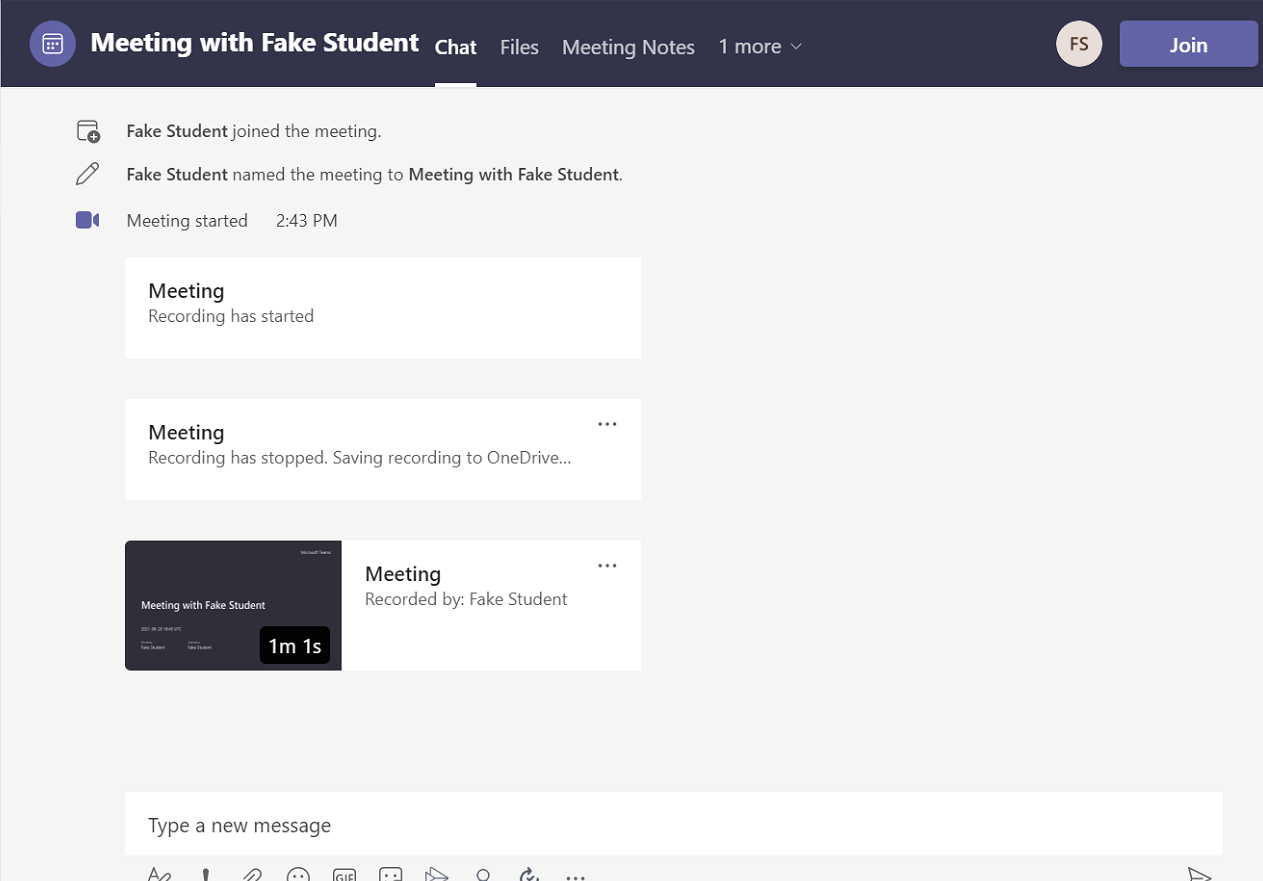The width and height of the screenshot is (1263, 881).
Task: Open the emoji picker
Action: (x=298, y=874)
